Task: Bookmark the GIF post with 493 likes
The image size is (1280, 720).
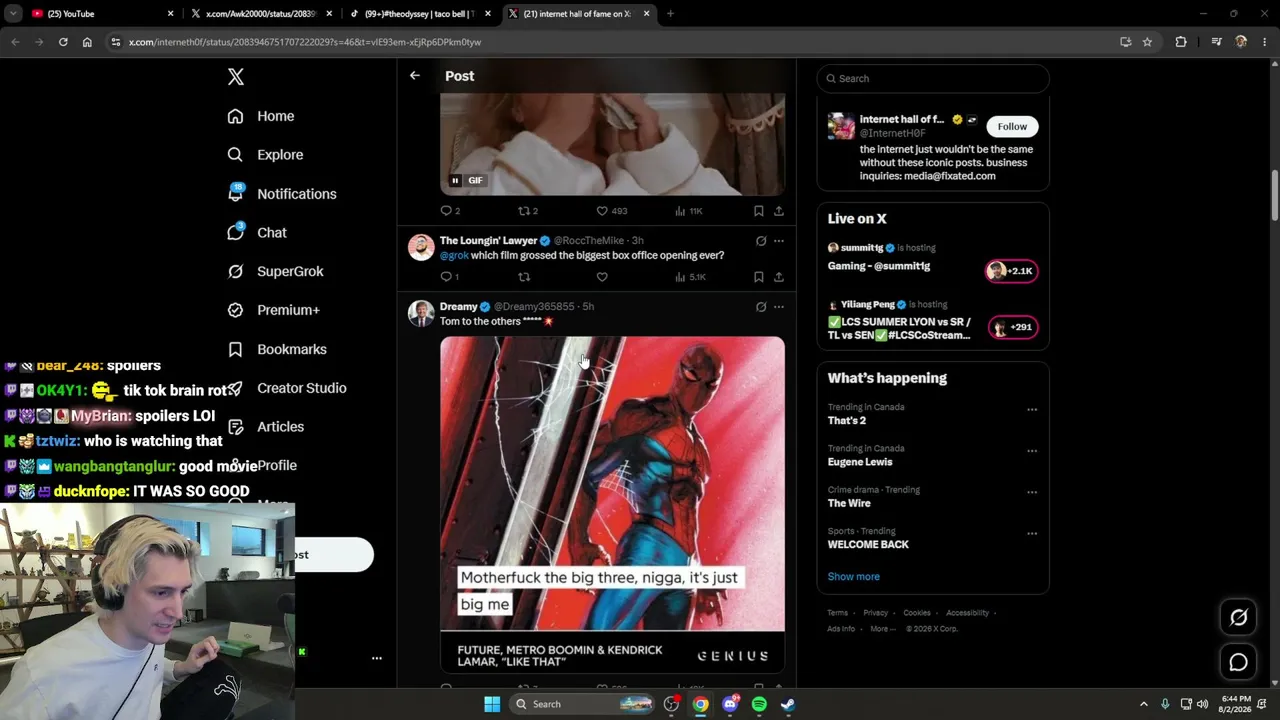Action: pyautogui.click(x=759, y=211)
